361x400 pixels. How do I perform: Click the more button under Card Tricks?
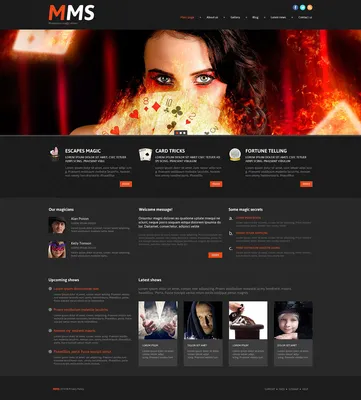click(216, 184)
